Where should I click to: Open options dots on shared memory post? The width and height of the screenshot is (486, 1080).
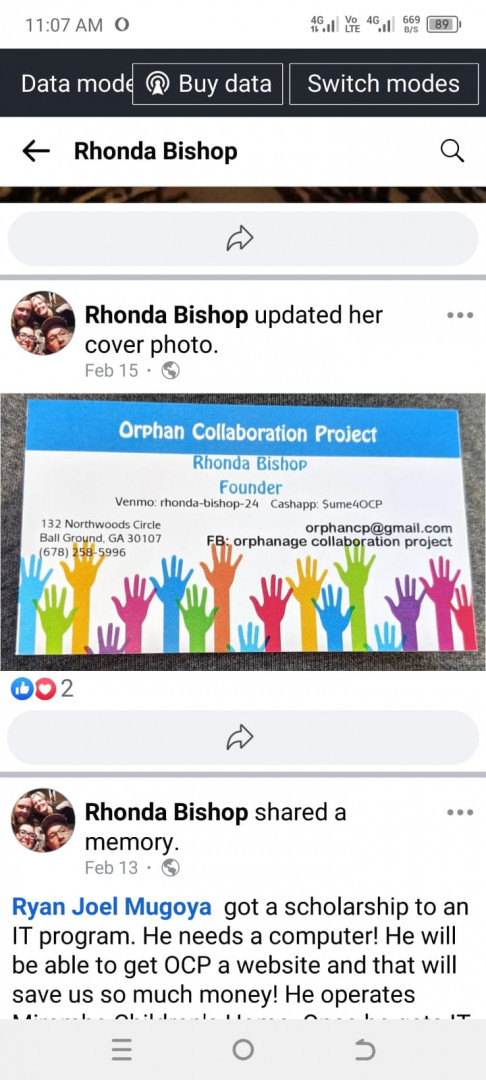(x=460, y=812)
